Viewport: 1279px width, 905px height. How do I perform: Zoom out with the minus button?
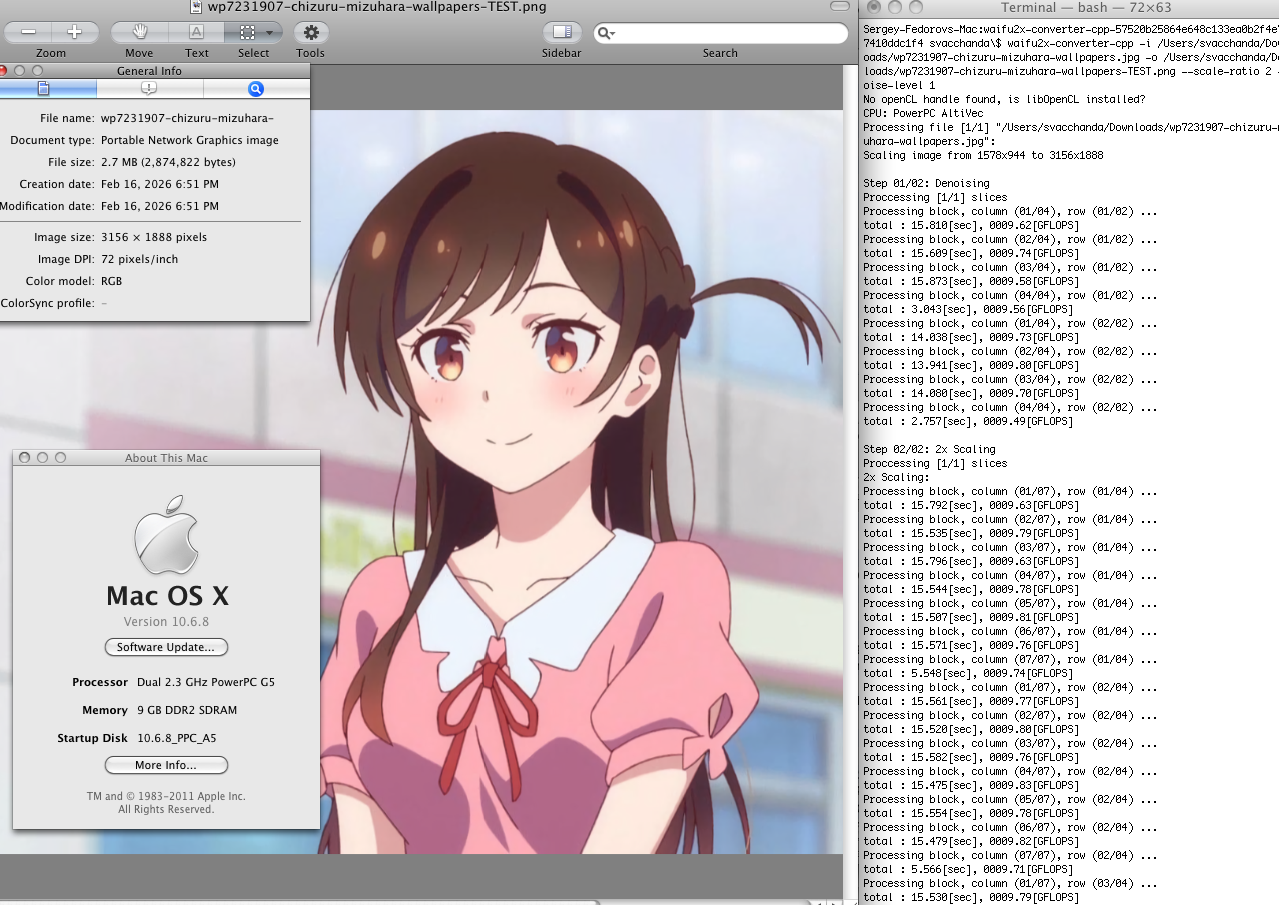pyautogui.click(x=28, y=32)
